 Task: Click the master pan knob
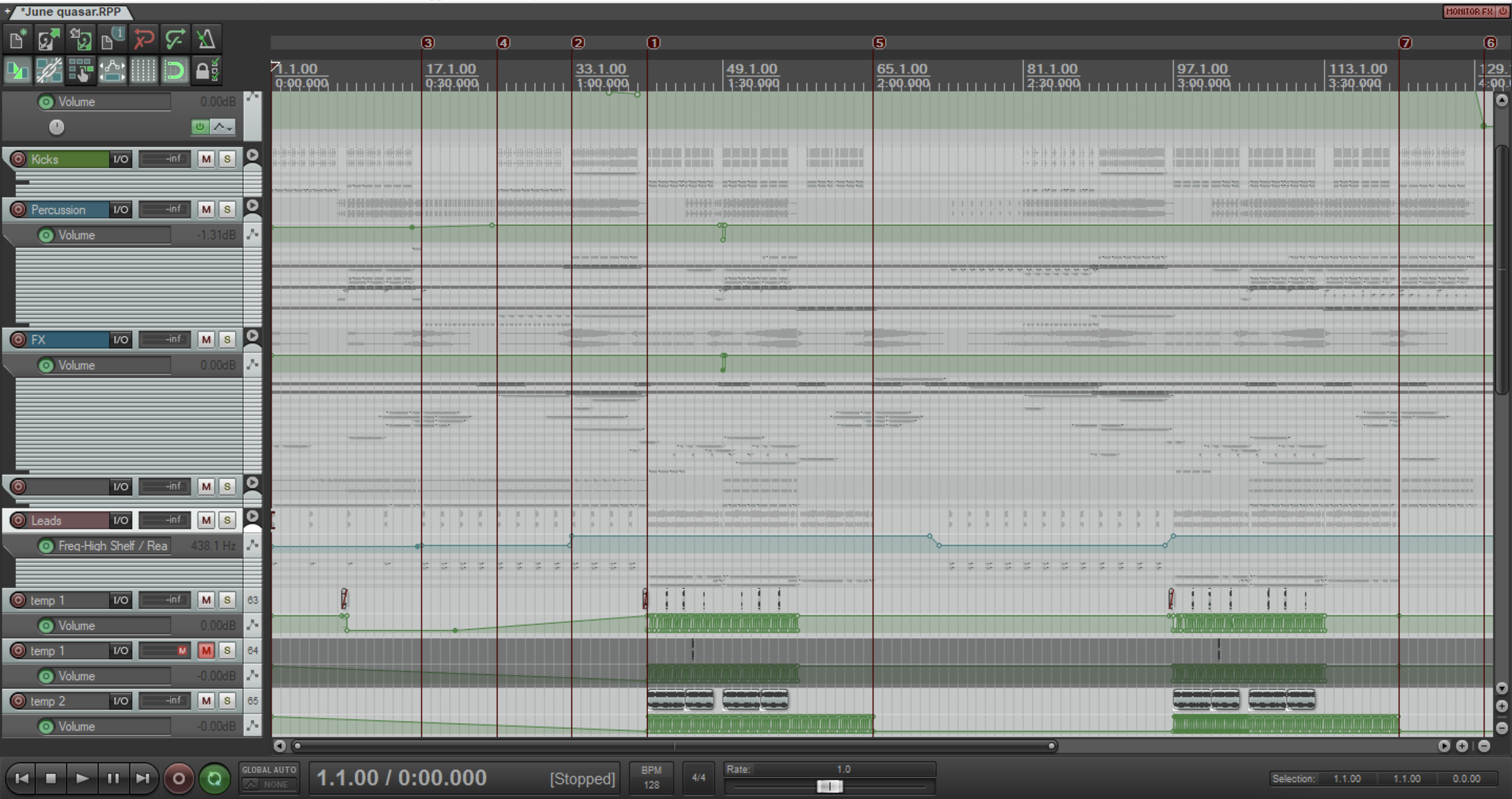[56, 127]
